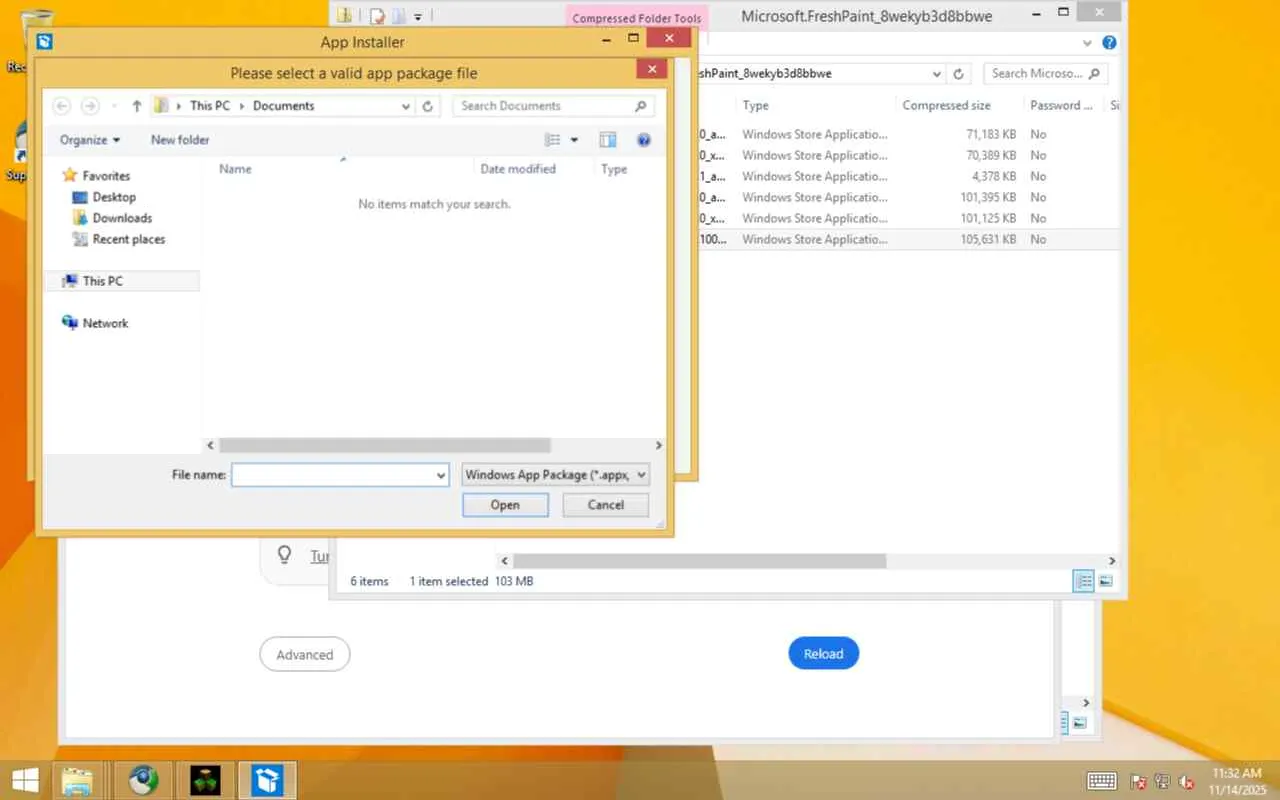Click the Network icon in the navigation pane
The height and width of the screenshot is (800, 1280).
[x=70, y=323]
